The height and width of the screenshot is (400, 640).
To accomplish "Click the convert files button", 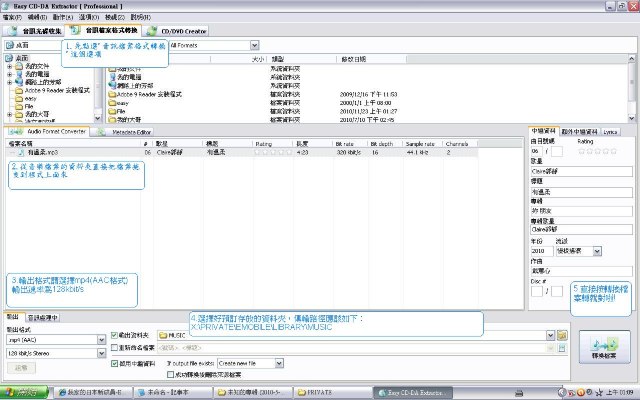I will (604, 347).
